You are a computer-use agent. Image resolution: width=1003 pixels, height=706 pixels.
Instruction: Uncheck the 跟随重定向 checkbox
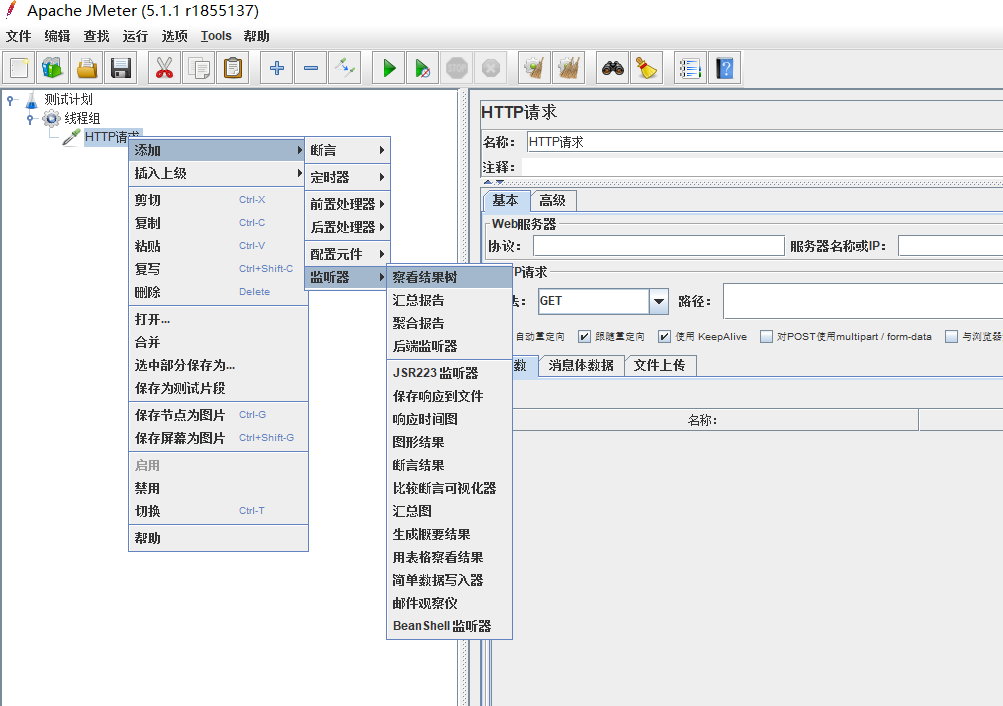(585, 337)
